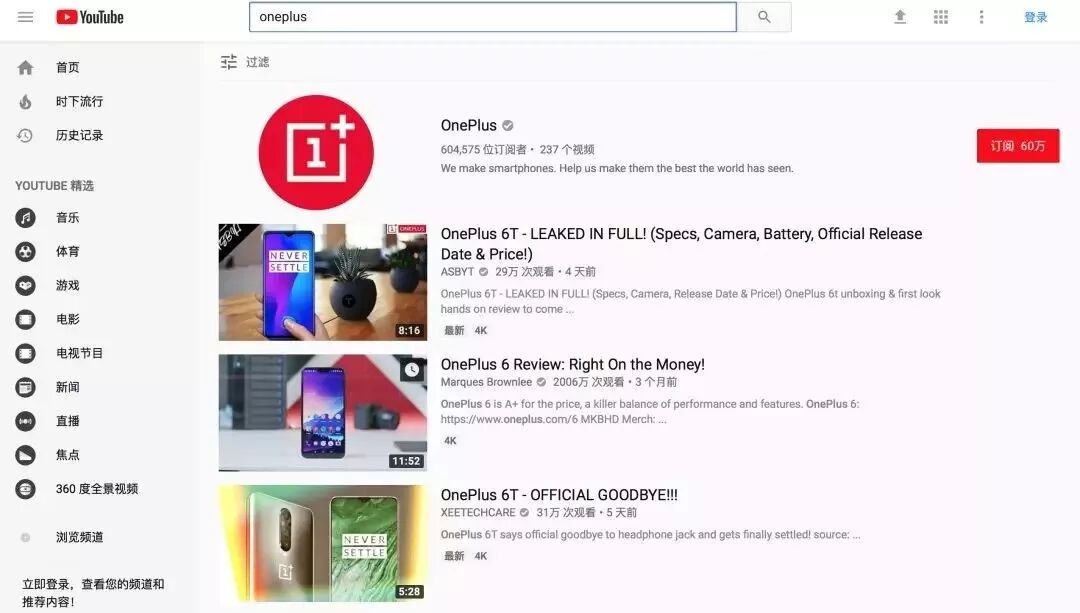Click the home icon in sidebar

(25, 67)
